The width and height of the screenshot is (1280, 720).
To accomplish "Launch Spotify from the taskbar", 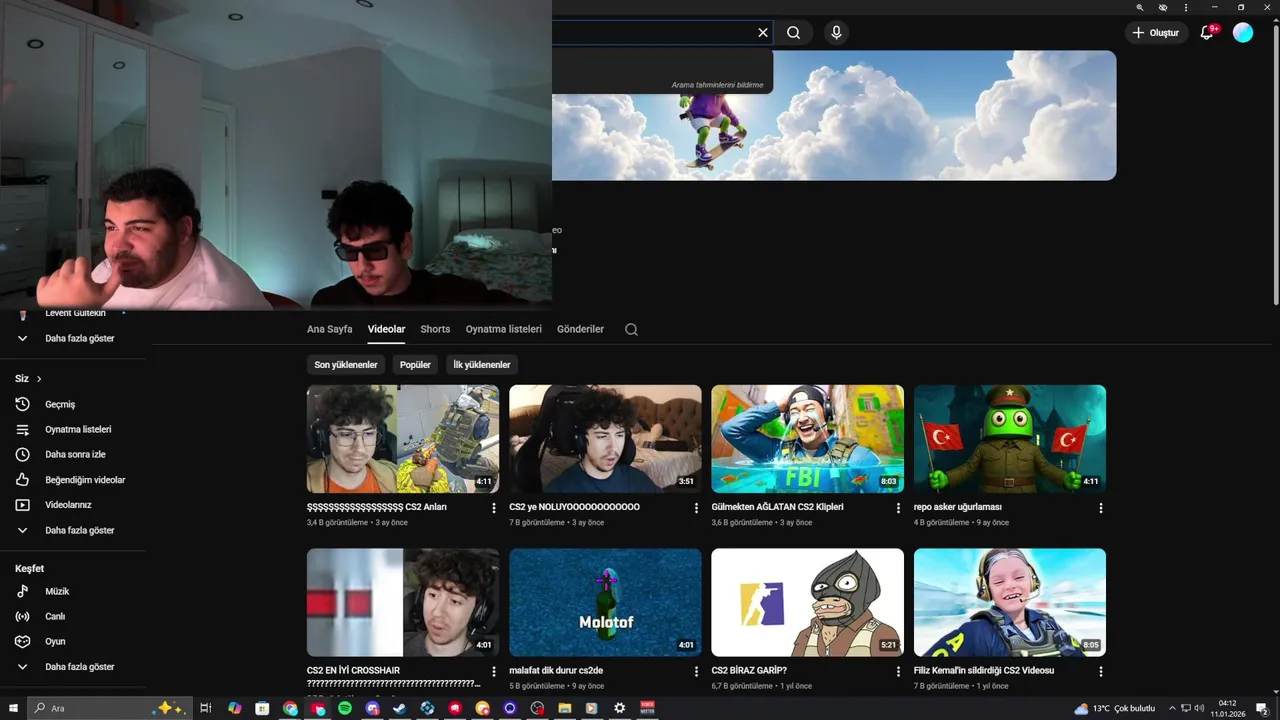I will (345, 708).
